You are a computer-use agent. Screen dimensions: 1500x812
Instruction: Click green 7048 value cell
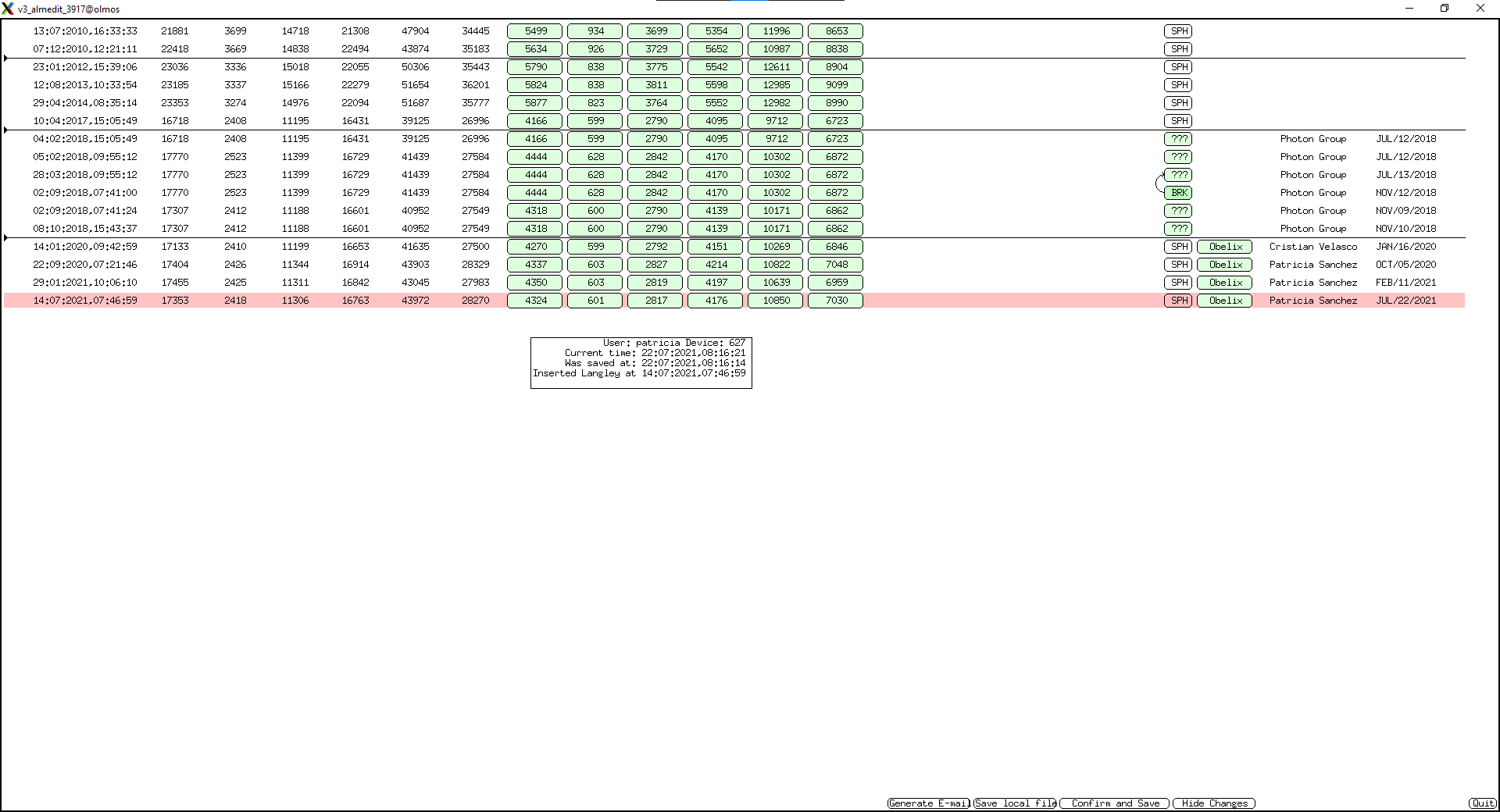click(x=836, y=265)
